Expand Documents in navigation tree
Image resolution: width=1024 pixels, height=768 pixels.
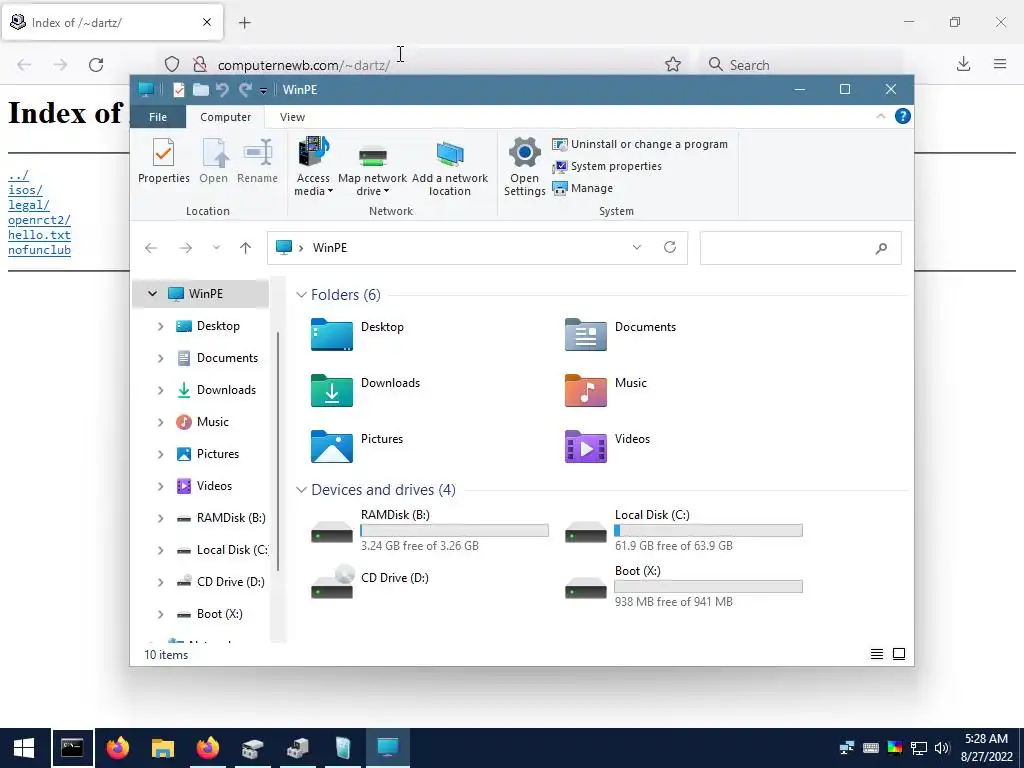point(161,358)
